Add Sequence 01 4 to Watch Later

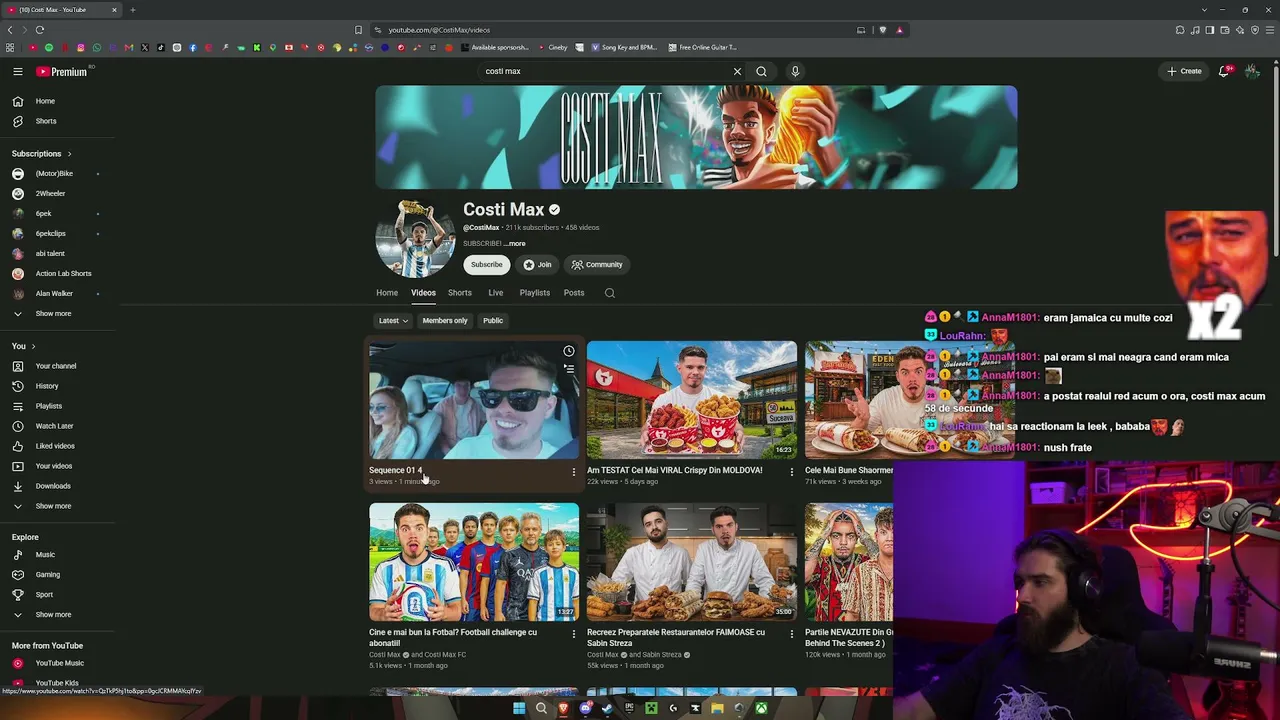click(569, 351)
